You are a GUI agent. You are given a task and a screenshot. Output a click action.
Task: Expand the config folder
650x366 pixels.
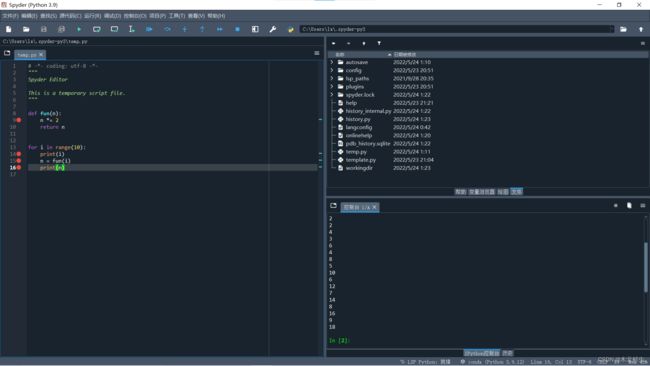(332, 70)
